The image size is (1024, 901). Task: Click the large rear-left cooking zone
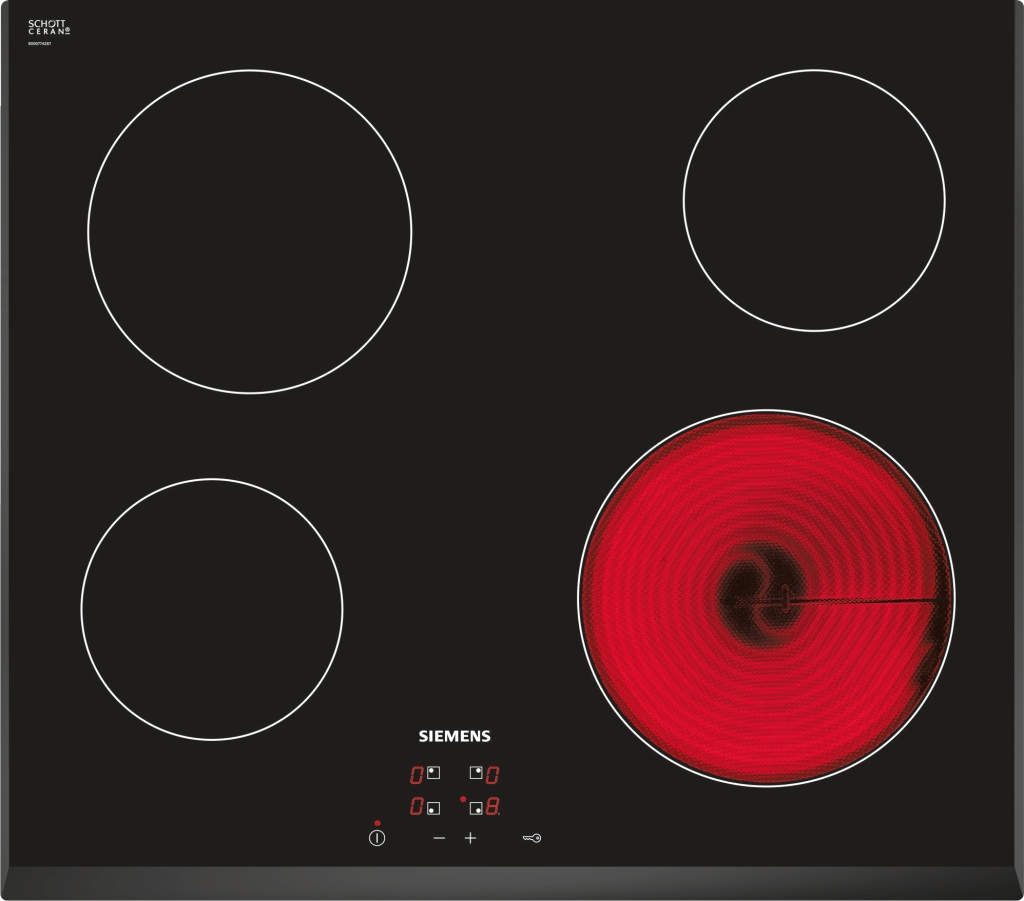249,231
